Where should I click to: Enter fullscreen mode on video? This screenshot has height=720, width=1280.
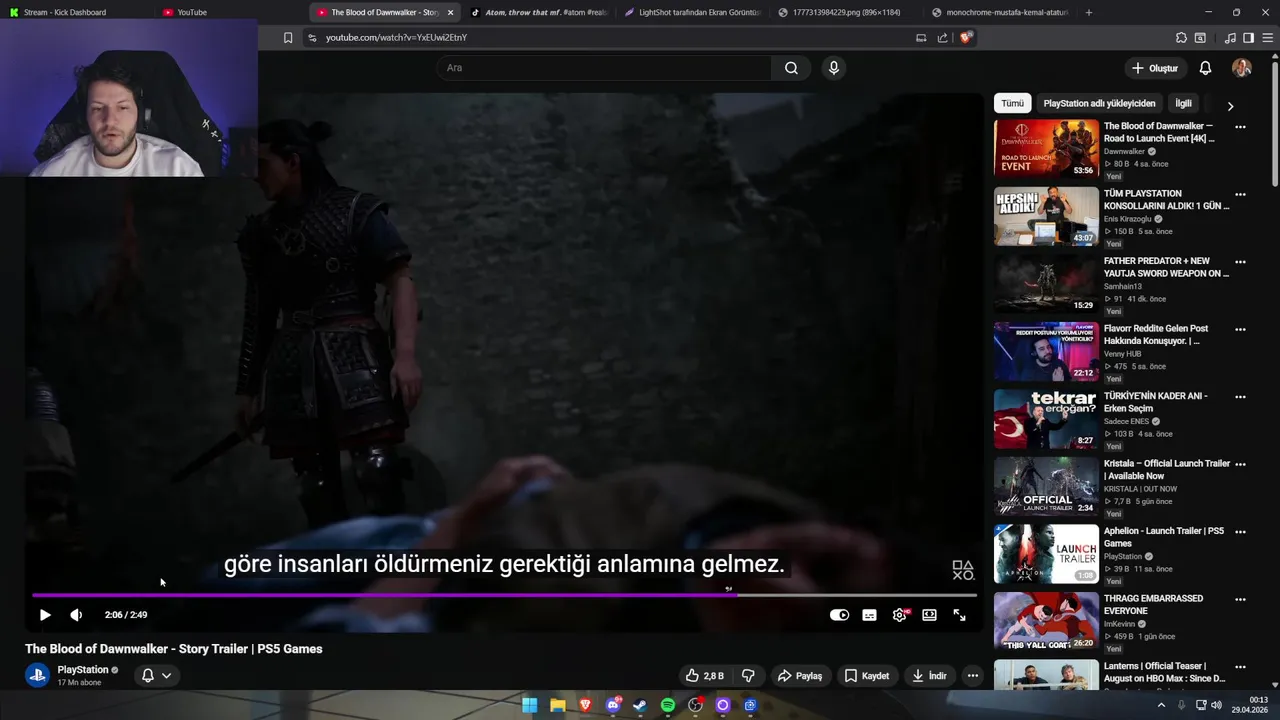pos(959,615)
